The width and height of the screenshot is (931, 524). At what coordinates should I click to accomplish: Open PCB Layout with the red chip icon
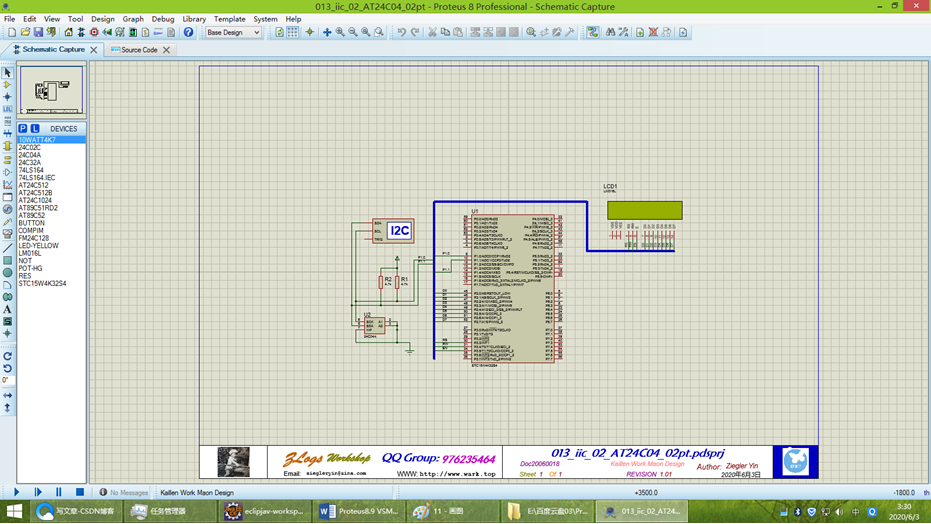point(94,32)
